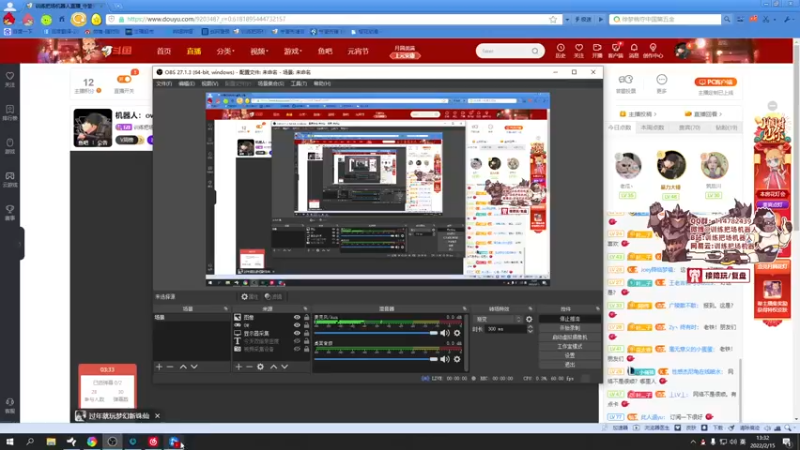Open microphone audio settings gear
Viewport: 800px width, 450px height.
[x=457, y=333]
